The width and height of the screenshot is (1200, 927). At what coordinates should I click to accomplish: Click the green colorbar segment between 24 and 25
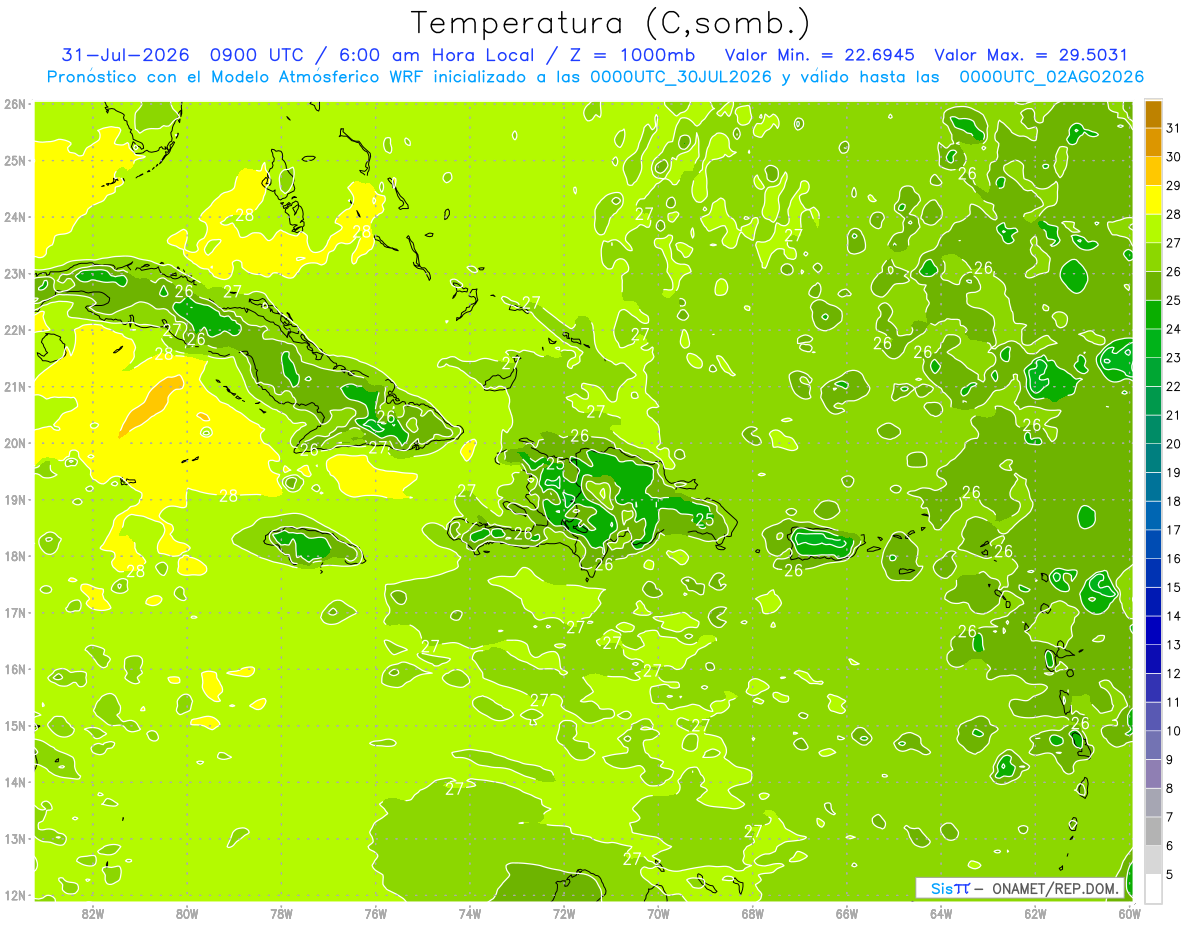[1153, 315]
